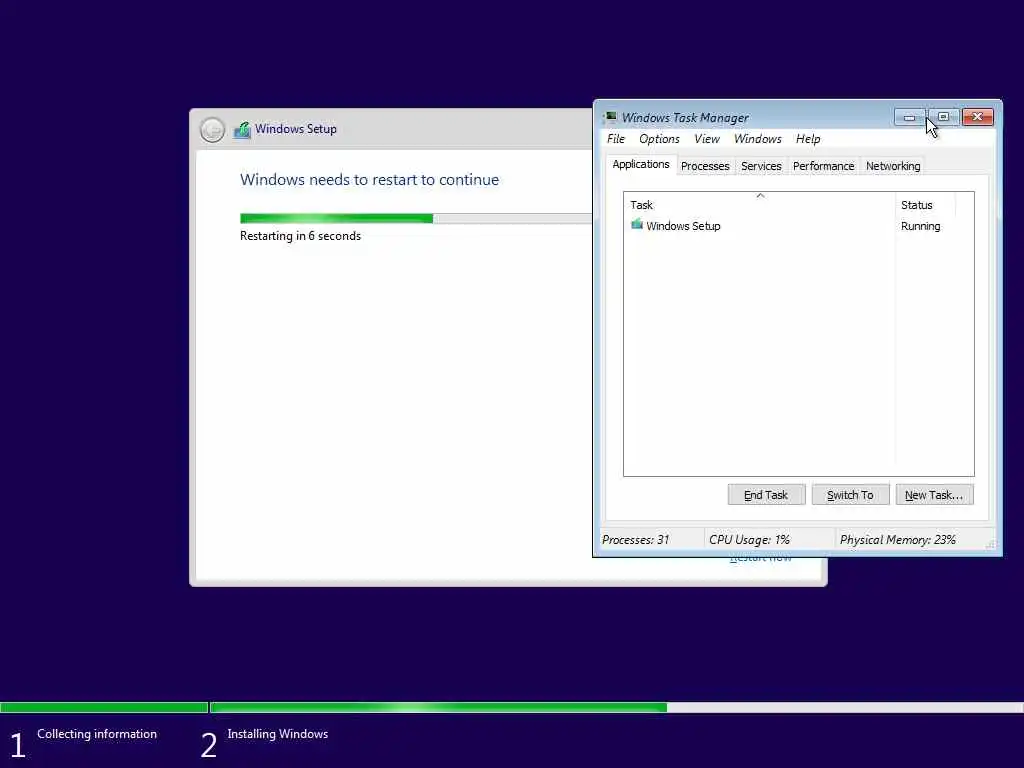Click the Collecting information step label

click(x=97, y=734)
